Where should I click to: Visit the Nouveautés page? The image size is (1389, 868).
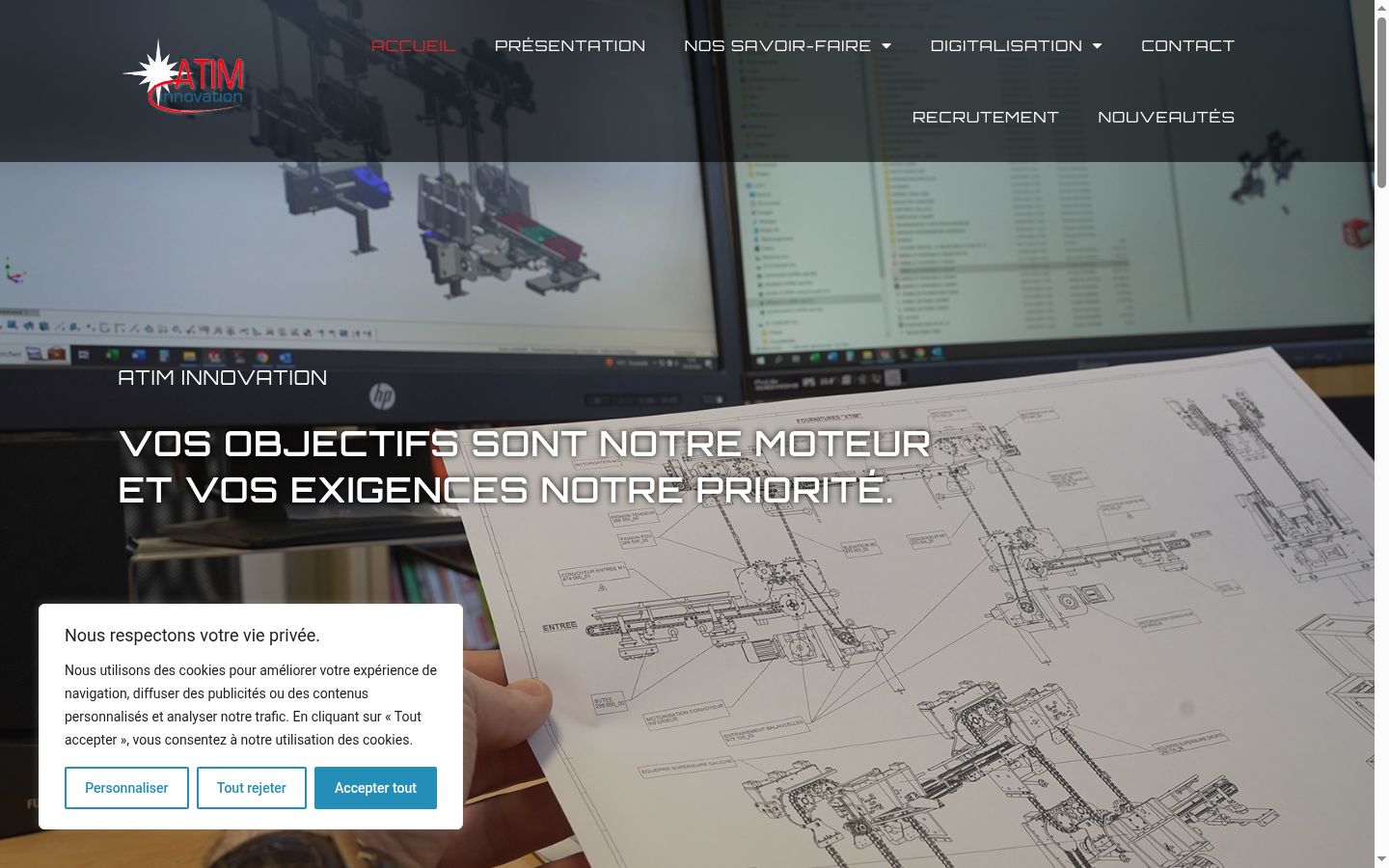(x=1166, y=117)
